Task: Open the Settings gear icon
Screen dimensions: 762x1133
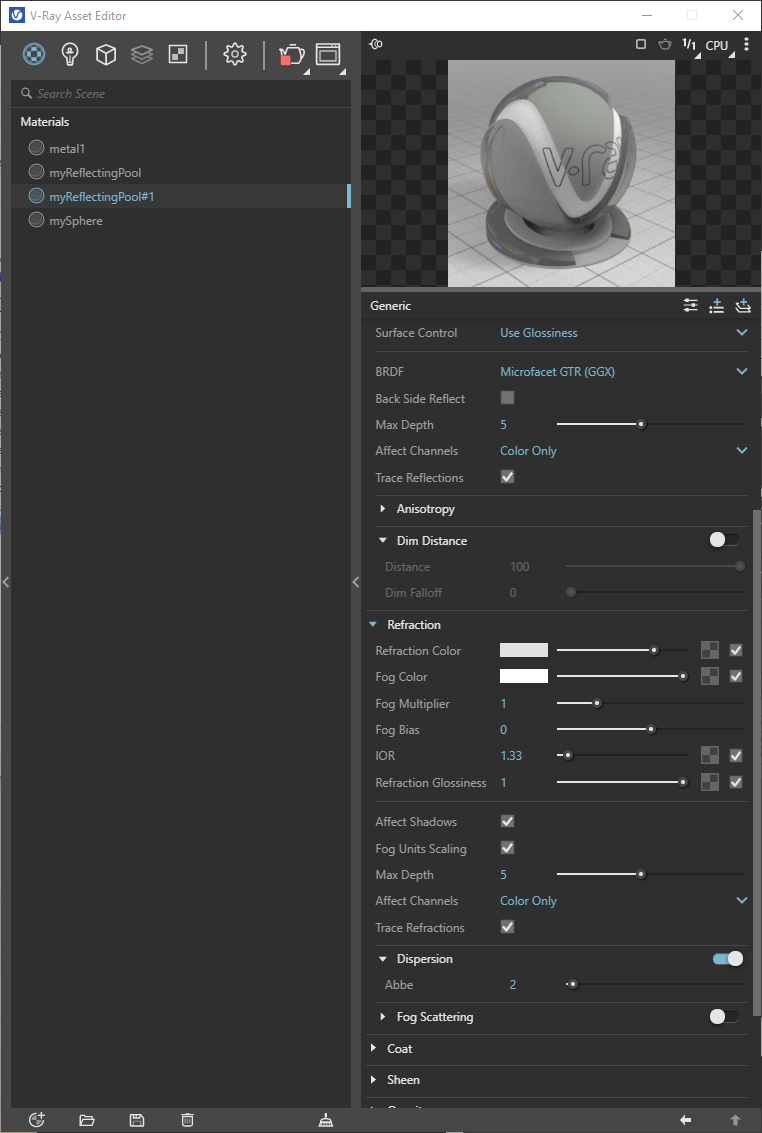Action: 235,54
